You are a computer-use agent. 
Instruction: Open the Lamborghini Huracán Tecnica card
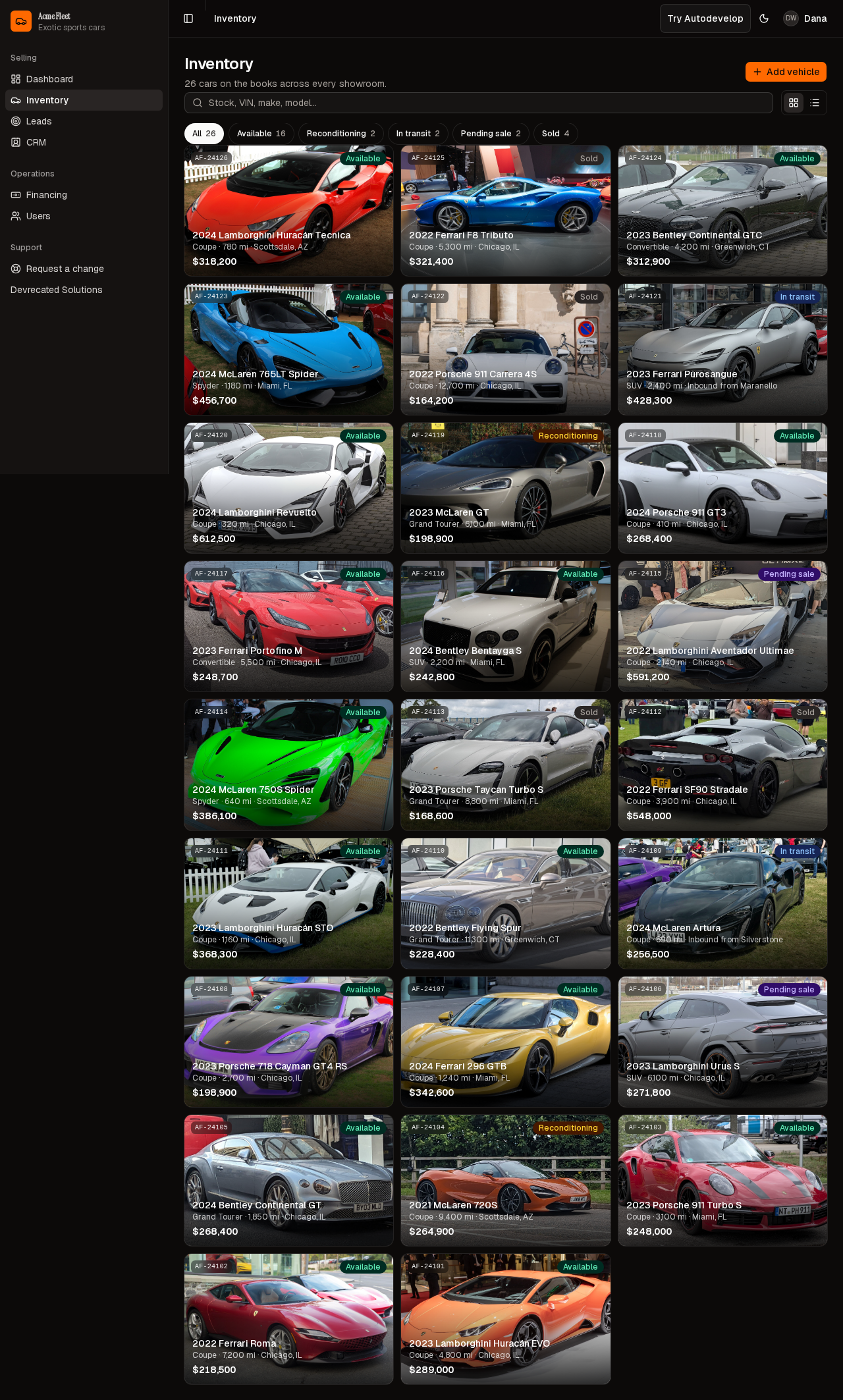click(x=288, y=211)
